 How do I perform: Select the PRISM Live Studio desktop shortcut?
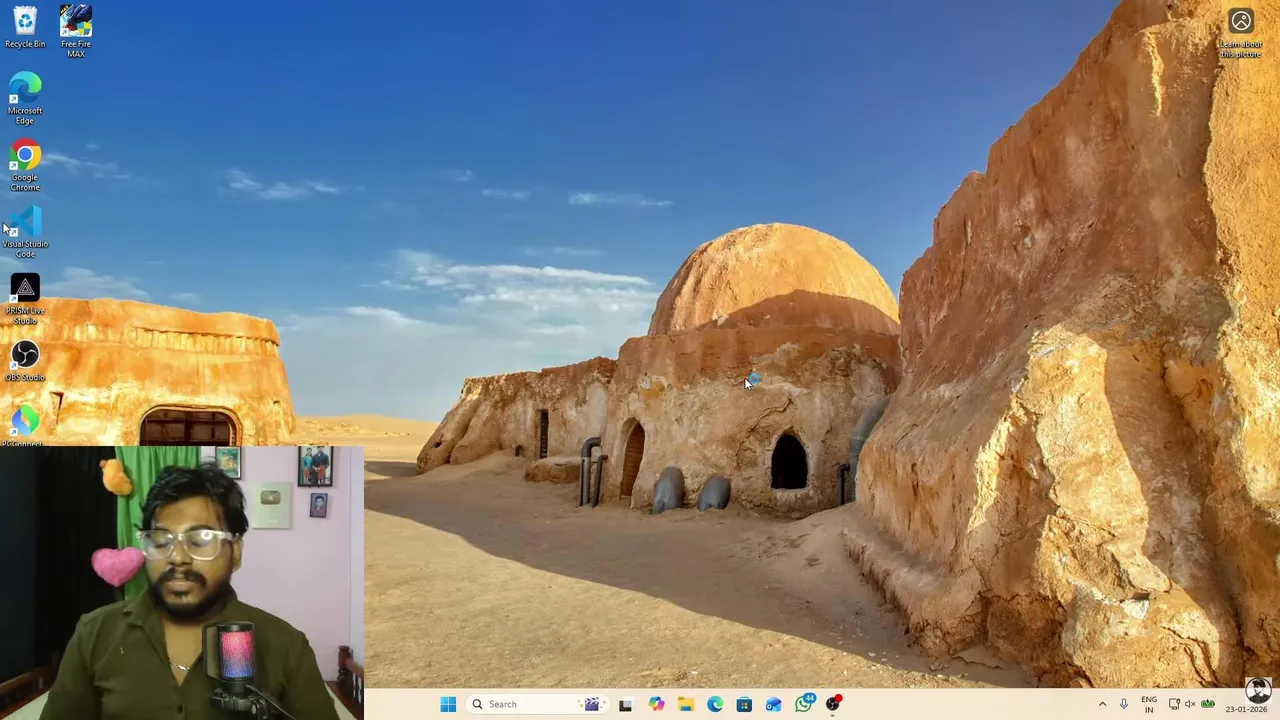point(25,299)
